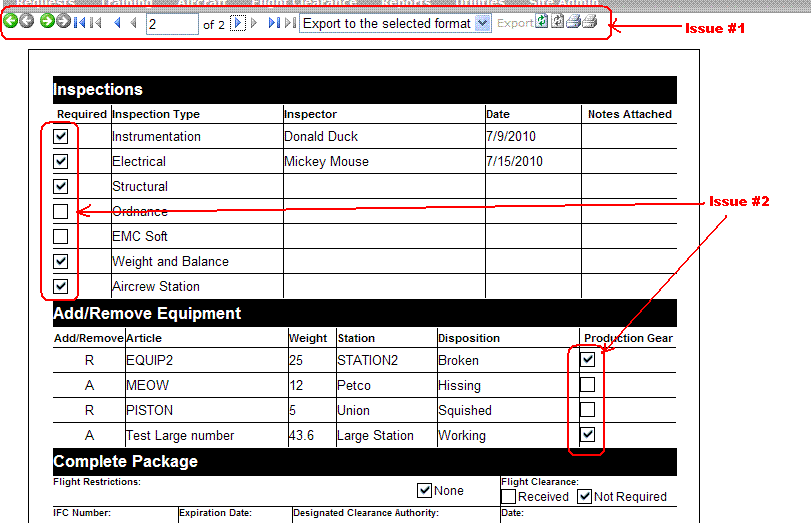The width and height of the screenshot is (811, 523).
Task: Click the Inspections section header
Action: (x=365, y=90)
